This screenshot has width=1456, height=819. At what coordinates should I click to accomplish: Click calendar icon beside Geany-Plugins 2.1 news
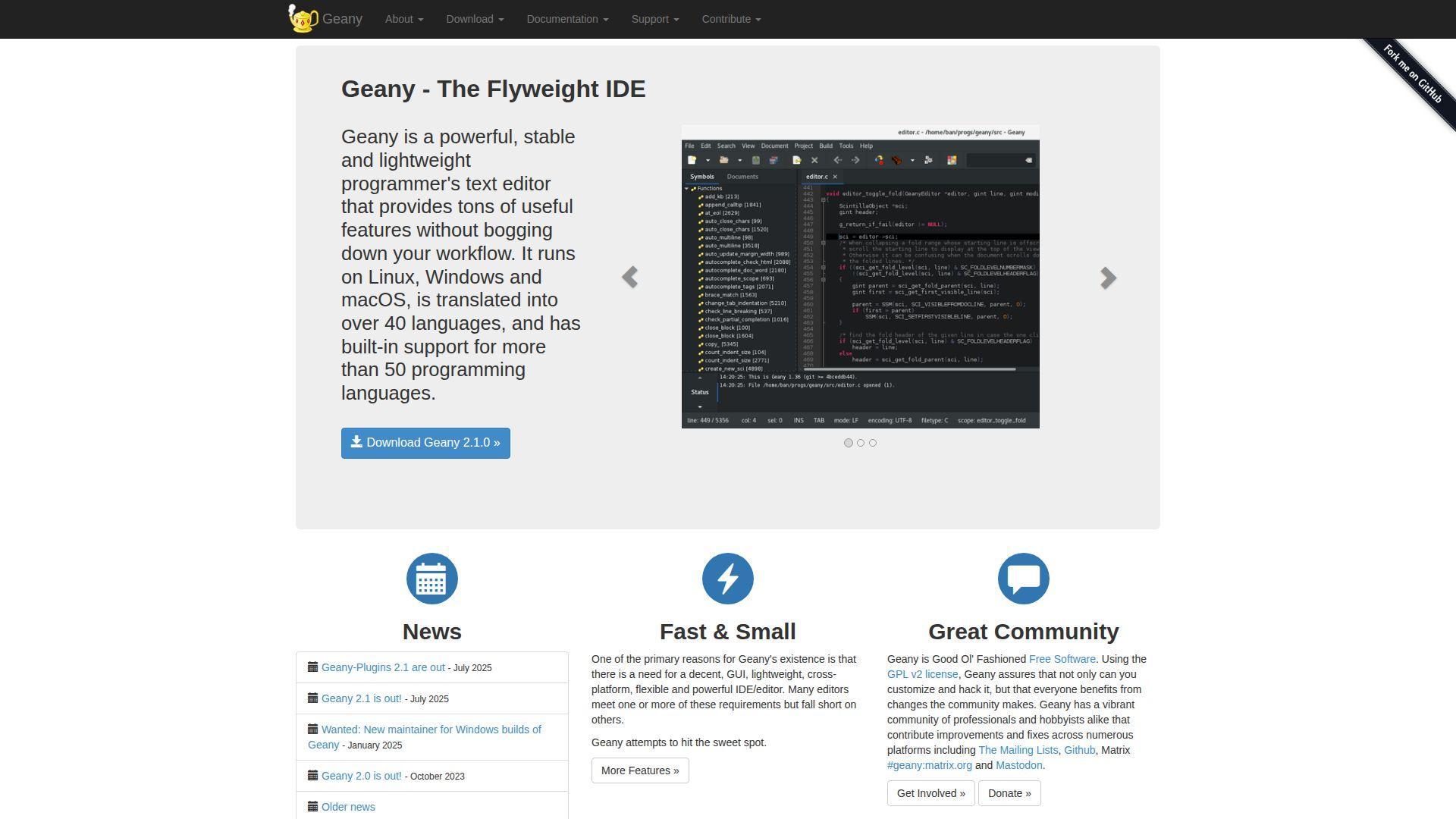312,667
